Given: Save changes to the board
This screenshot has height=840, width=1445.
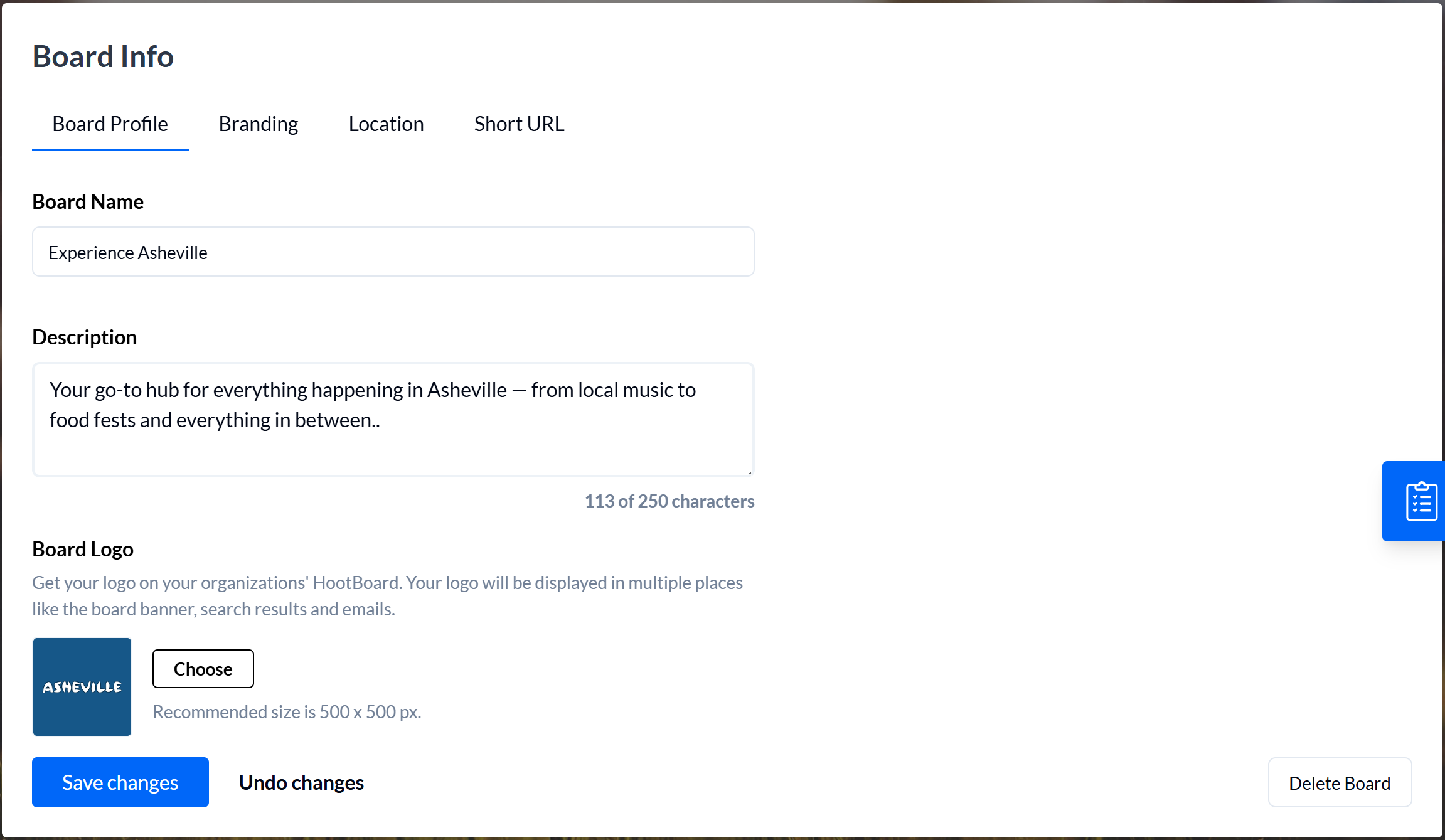Looking at the screenshot, I should point(120,782).
